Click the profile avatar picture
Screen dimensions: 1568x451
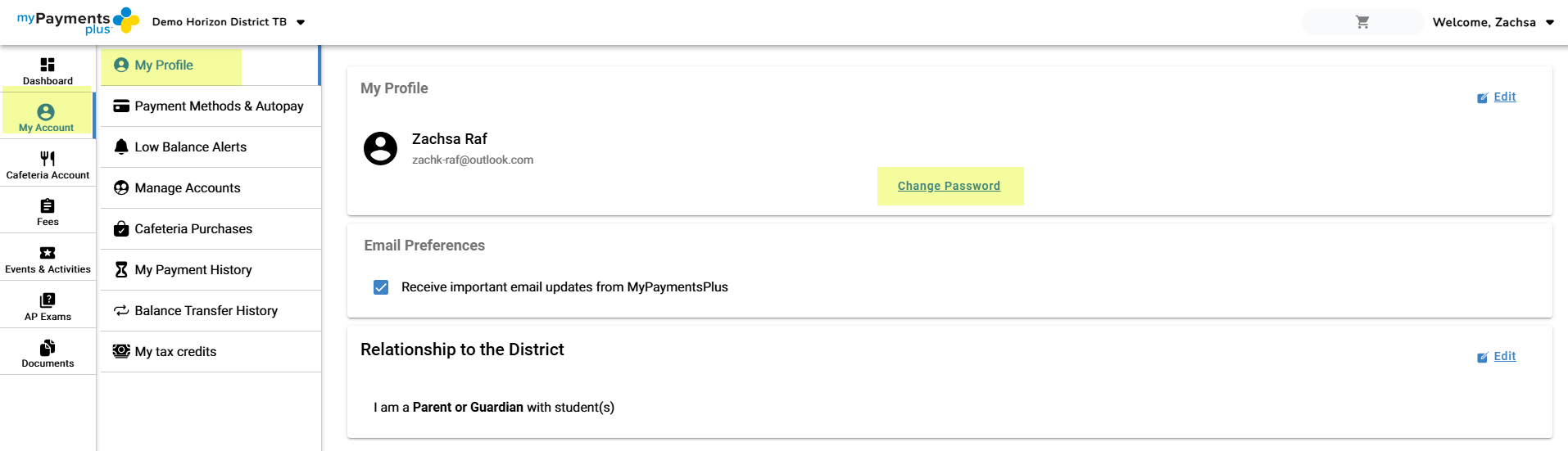[x=380, y=149]
